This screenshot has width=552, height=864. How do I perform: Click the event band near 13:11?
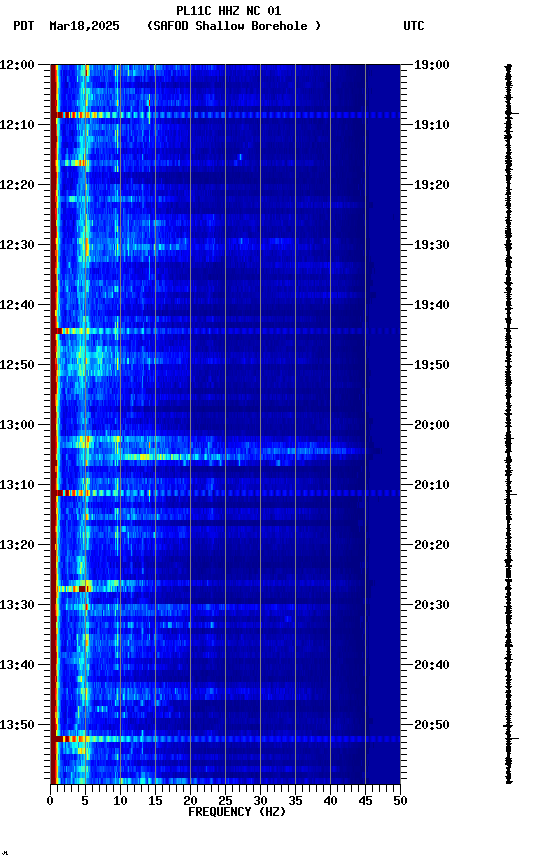[228, 493]
